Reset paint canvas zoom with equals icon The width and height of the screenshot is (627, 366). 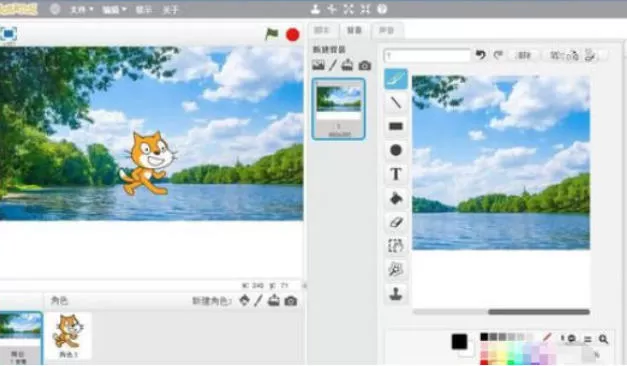(587, 339)
